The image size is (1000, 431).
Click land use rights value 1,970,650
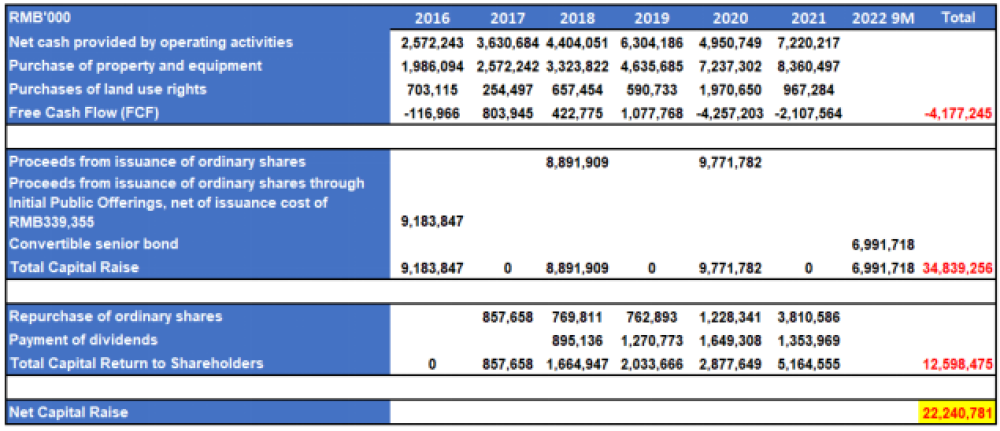(x=732, y=89)
